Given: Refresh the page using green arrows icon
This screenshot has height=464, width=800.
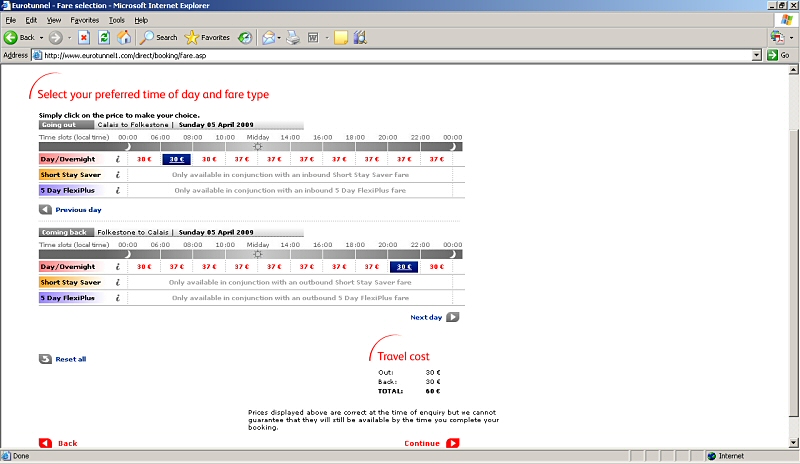Looking at the screenshot, I should 104,37.
